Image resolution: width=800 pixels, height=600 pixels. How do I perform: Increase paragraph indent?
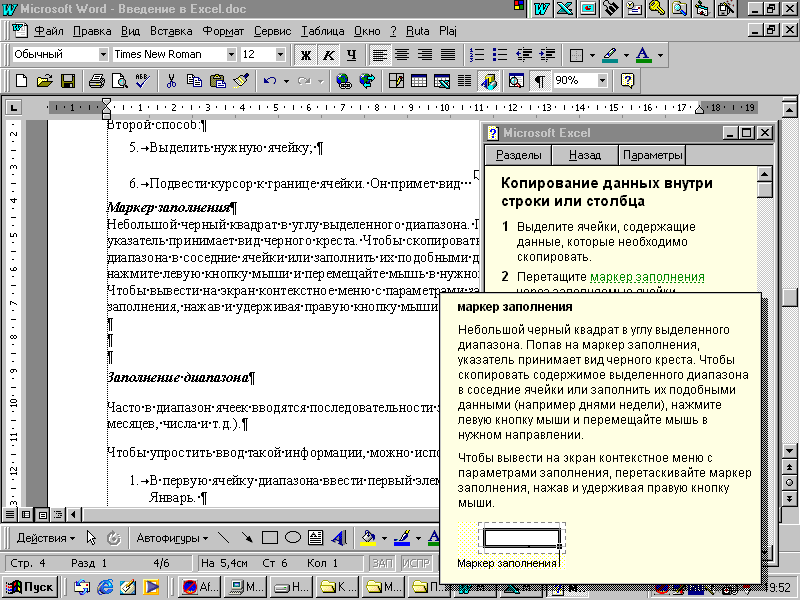point(547,55)
